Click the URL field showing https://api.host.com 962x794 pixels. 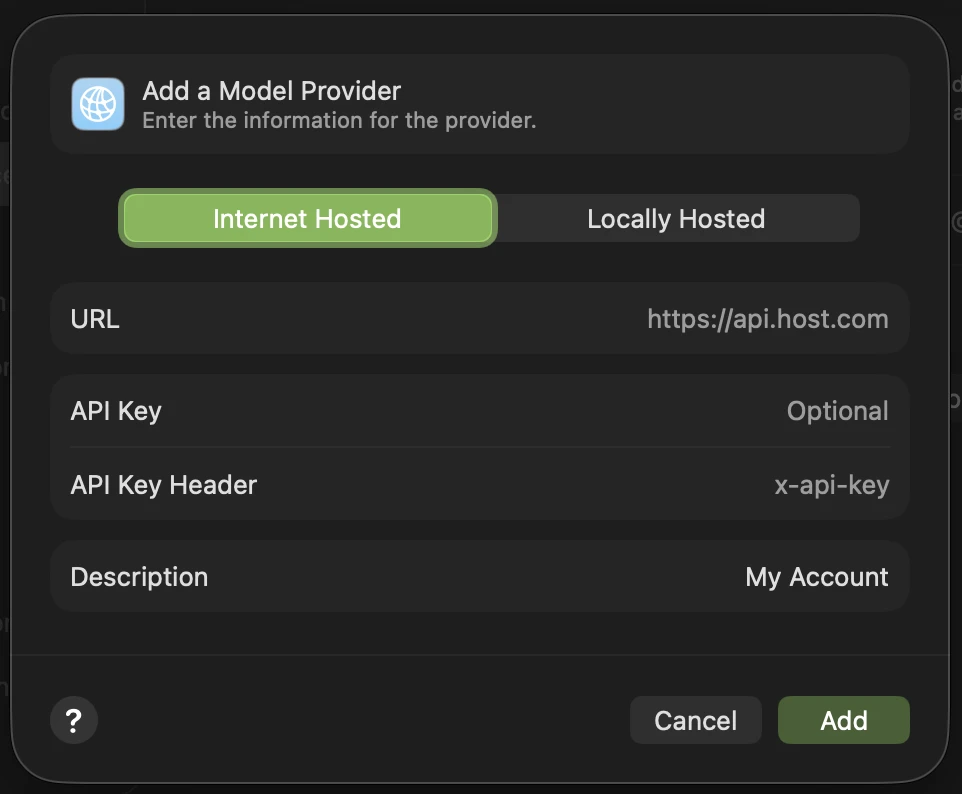[767, 319]
